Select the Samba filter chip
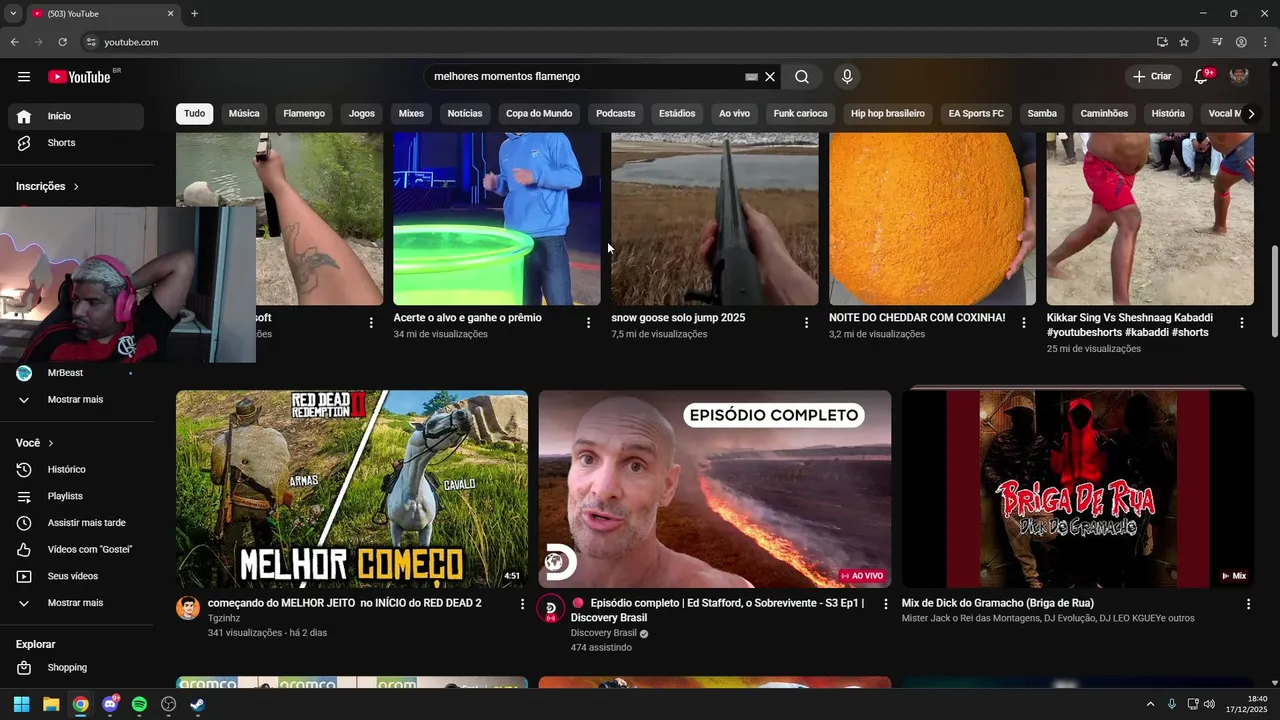The image size is (1280, 720). 1042,114
